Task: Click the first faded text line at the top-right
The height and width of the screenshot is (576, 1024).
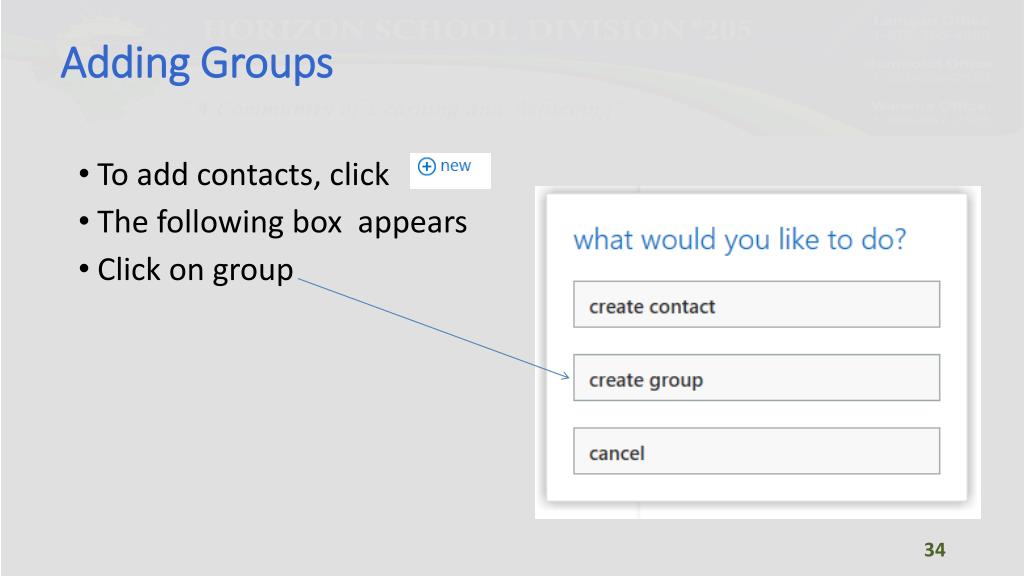Action: point(931,22)
